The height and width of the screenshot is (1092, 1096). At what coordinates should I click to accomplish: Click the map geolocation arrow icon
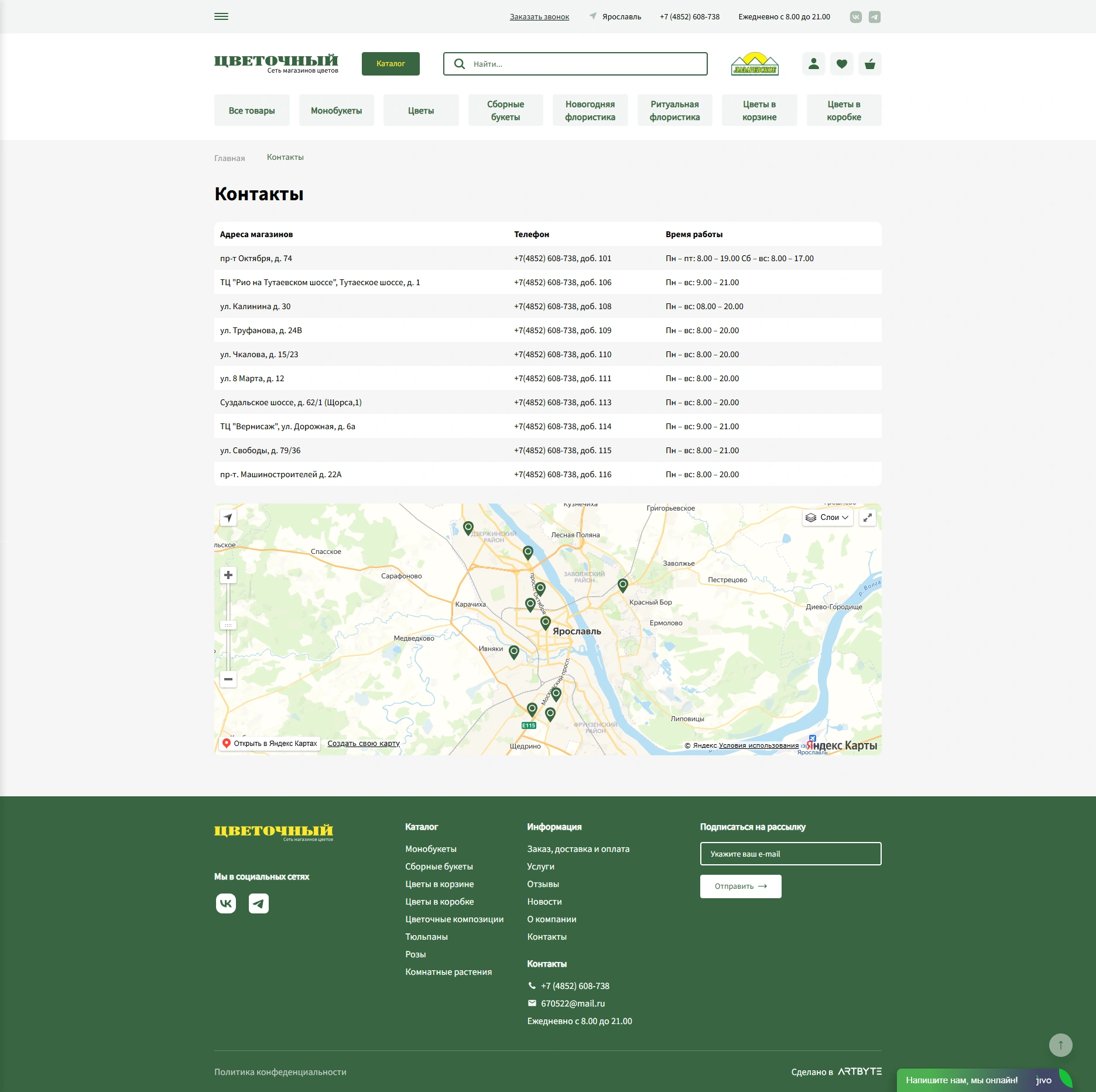[x=228, y=518]
